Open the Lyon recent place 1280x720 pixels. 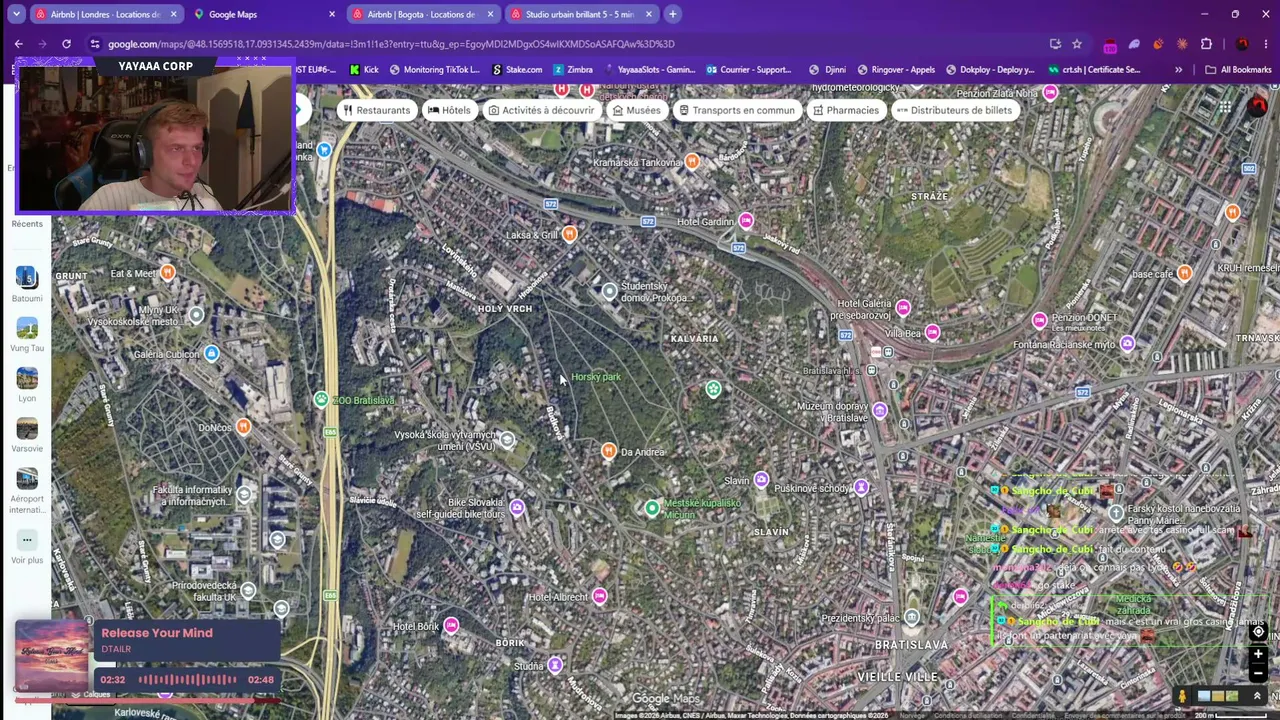tap(27, 385)
